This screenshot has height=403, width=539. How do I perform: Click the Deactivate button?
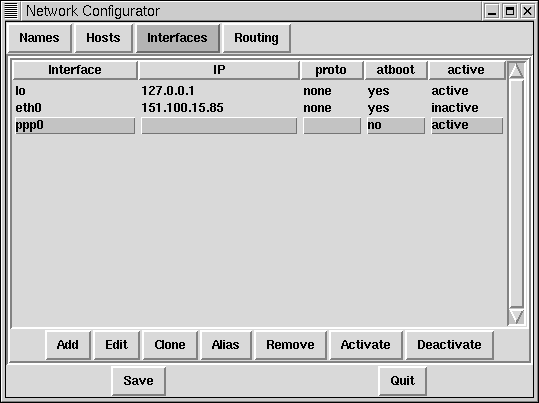coord(449,345)
